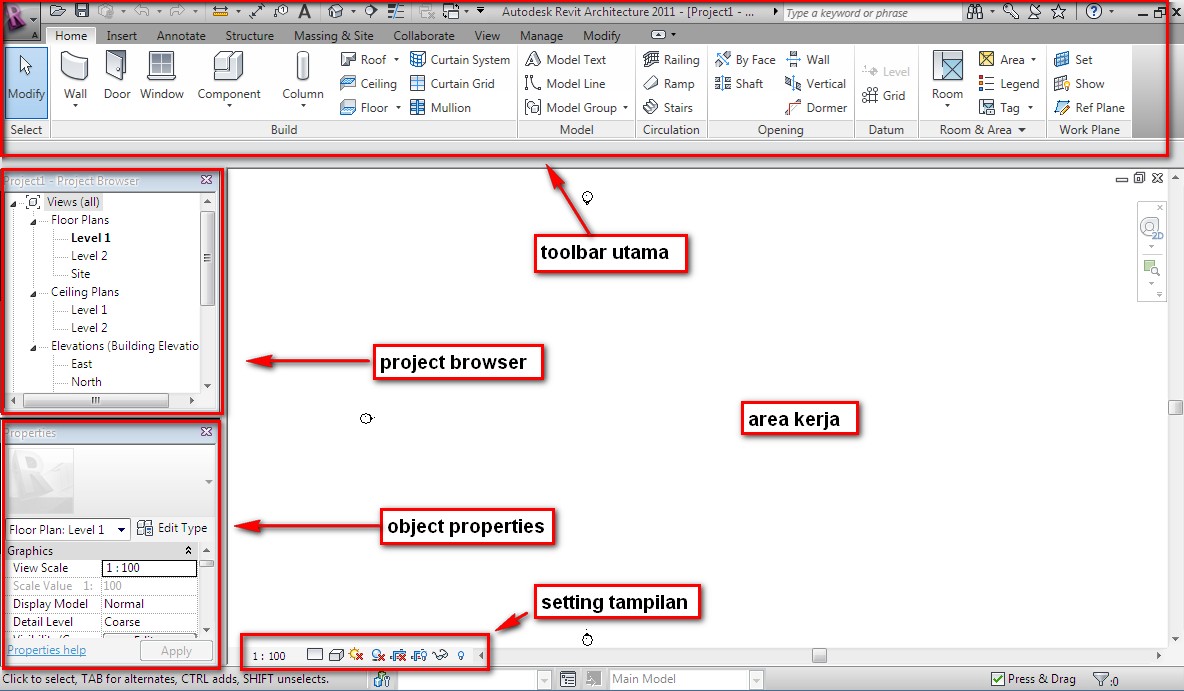Toggle Crop View icon

(x=399, y=655)
